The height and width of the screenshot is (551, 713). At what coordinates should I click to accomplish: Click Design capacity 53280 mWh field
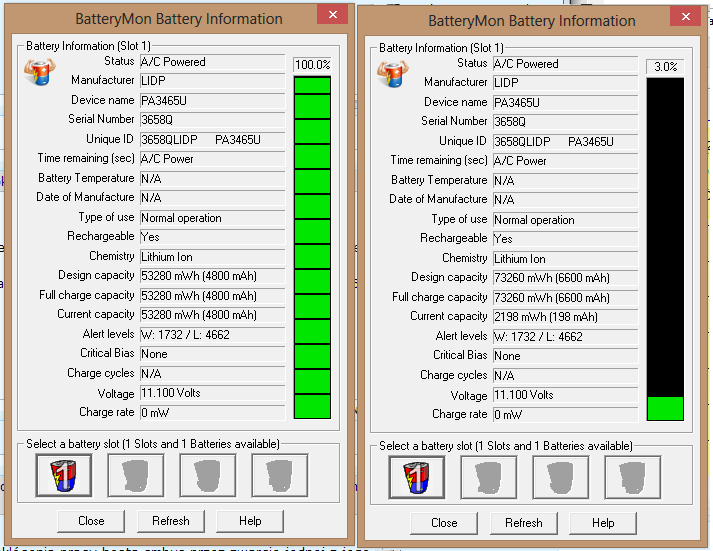pyautogui.click(x=212, y=276)
